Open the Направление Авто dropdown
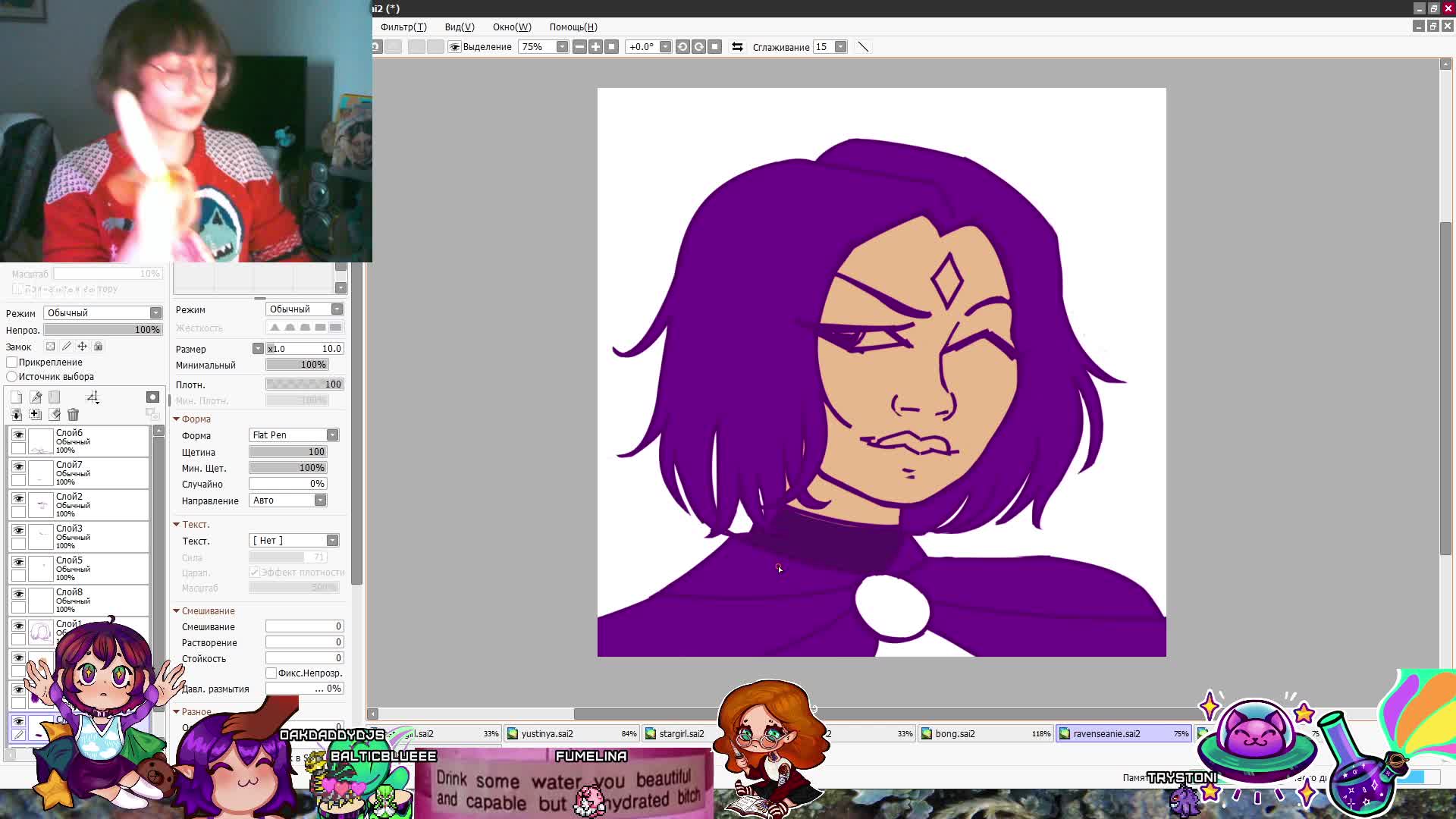 (287, 500)
